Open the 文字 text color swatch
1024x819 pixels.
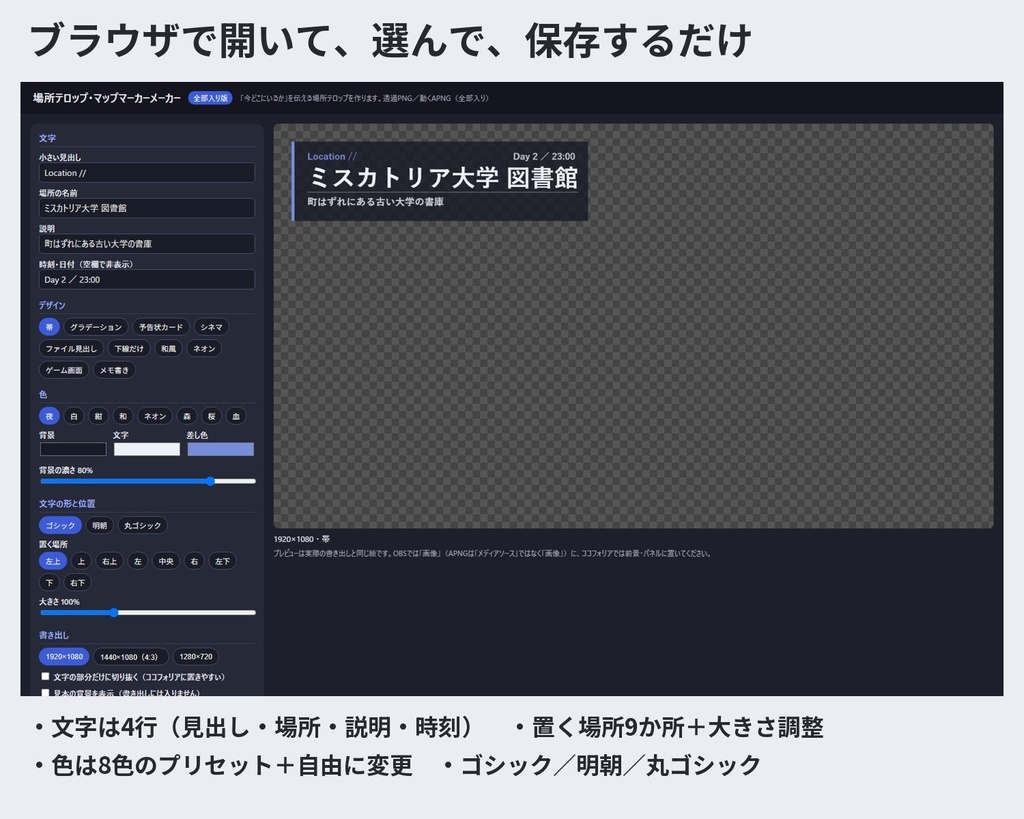(147, 449)
